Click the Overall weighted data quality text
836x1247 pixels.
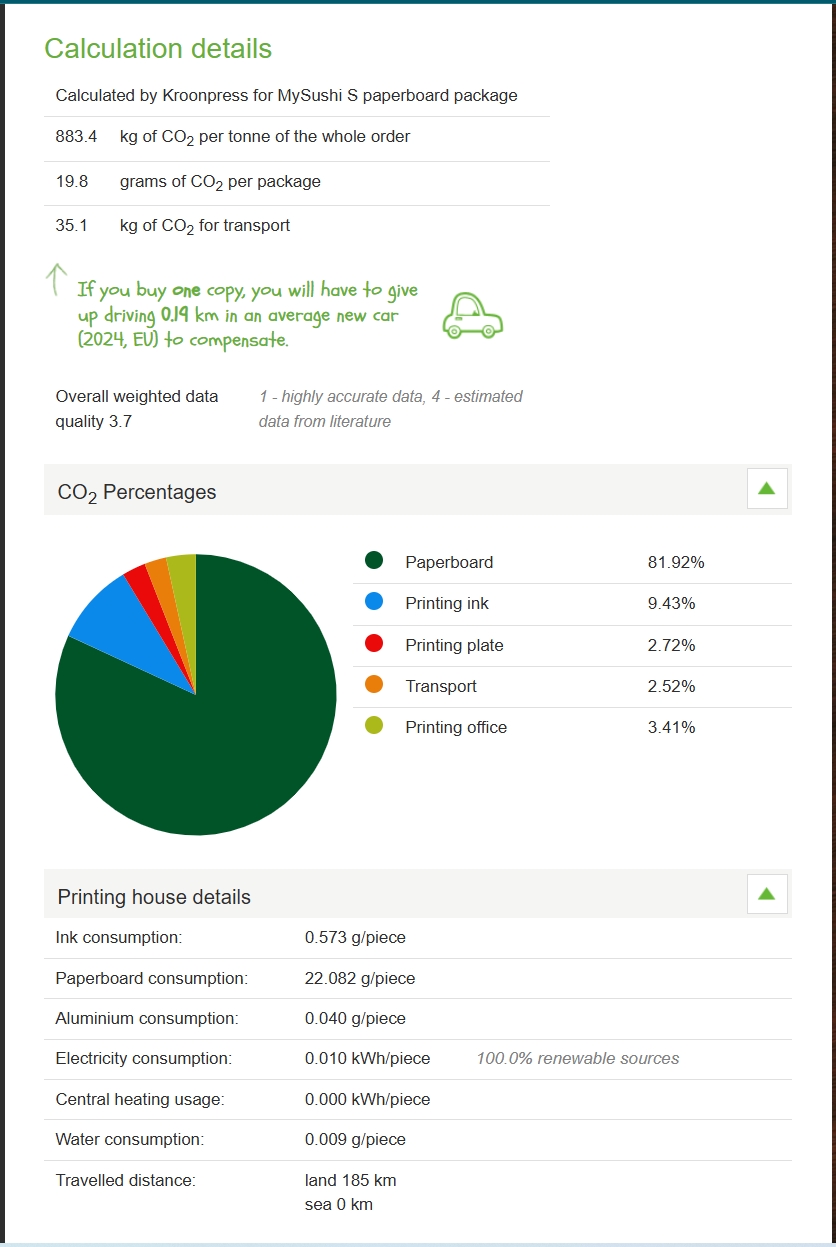click(x=137, y=408)
